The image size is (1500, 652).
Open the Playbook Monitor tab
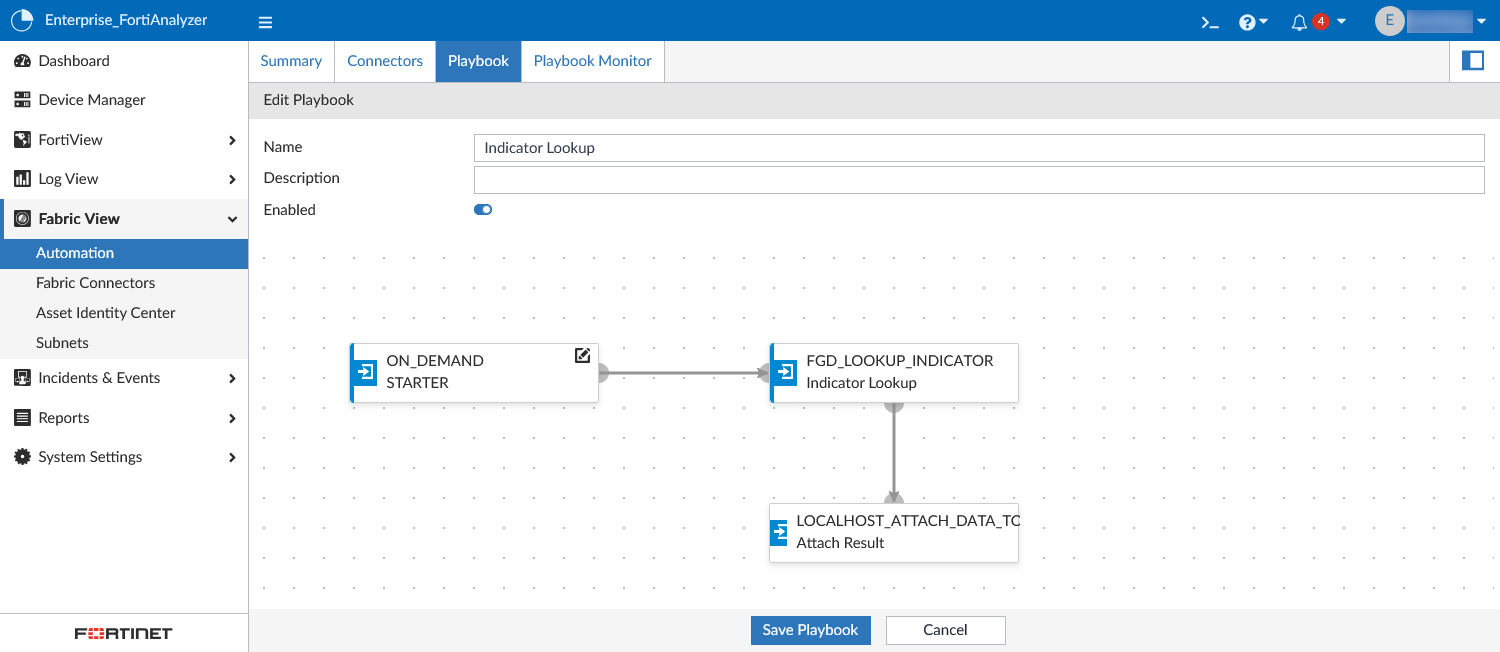click(x=592, y=61)
